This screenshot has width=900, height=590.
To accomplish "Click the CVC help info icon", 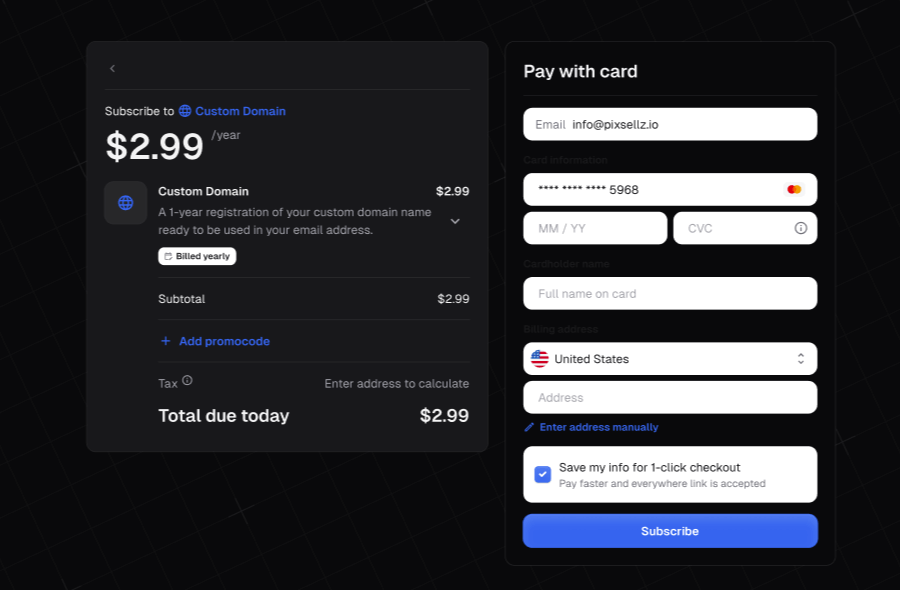I will (801, 228).
